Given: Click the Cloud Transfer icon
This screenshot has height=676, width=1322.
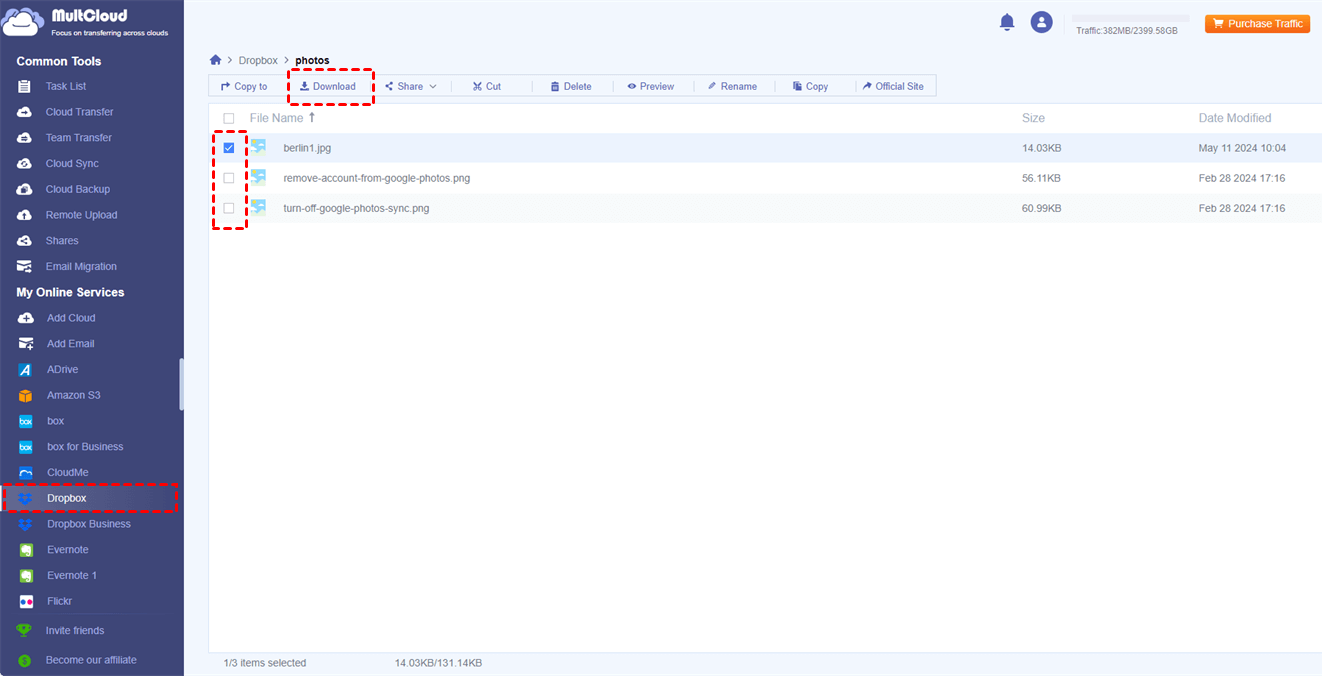Looking at the screenshot, I should [25, 112].
